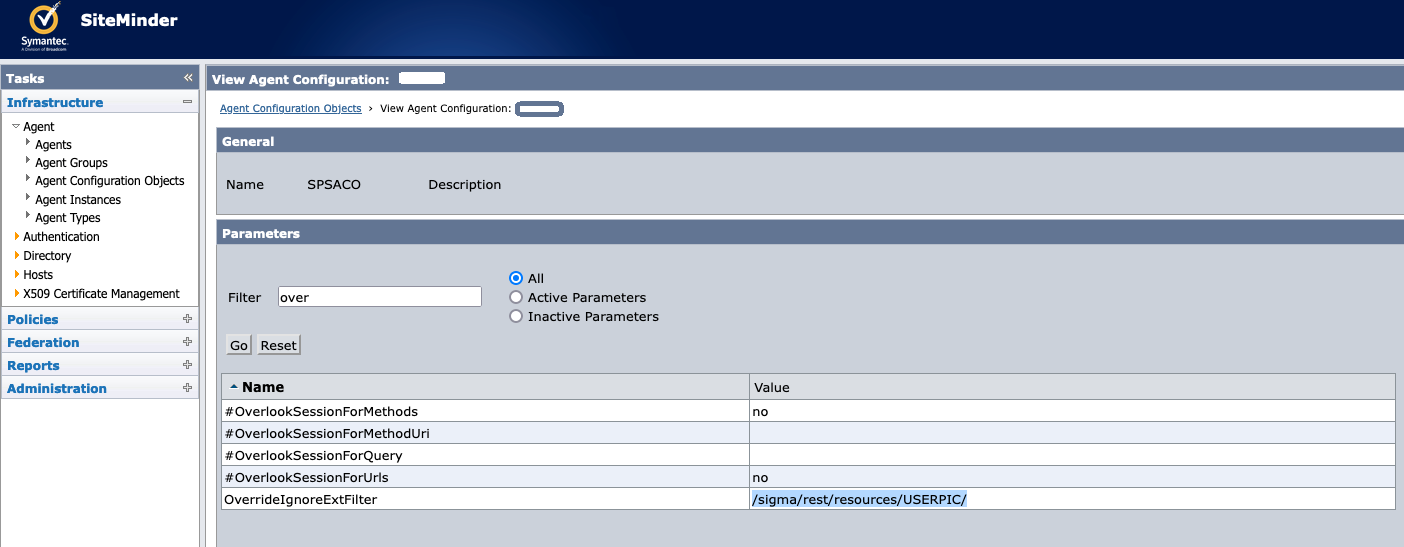The image size is (1404, 547).
Task: Click the Filter text input field
Action: (379, 297)
